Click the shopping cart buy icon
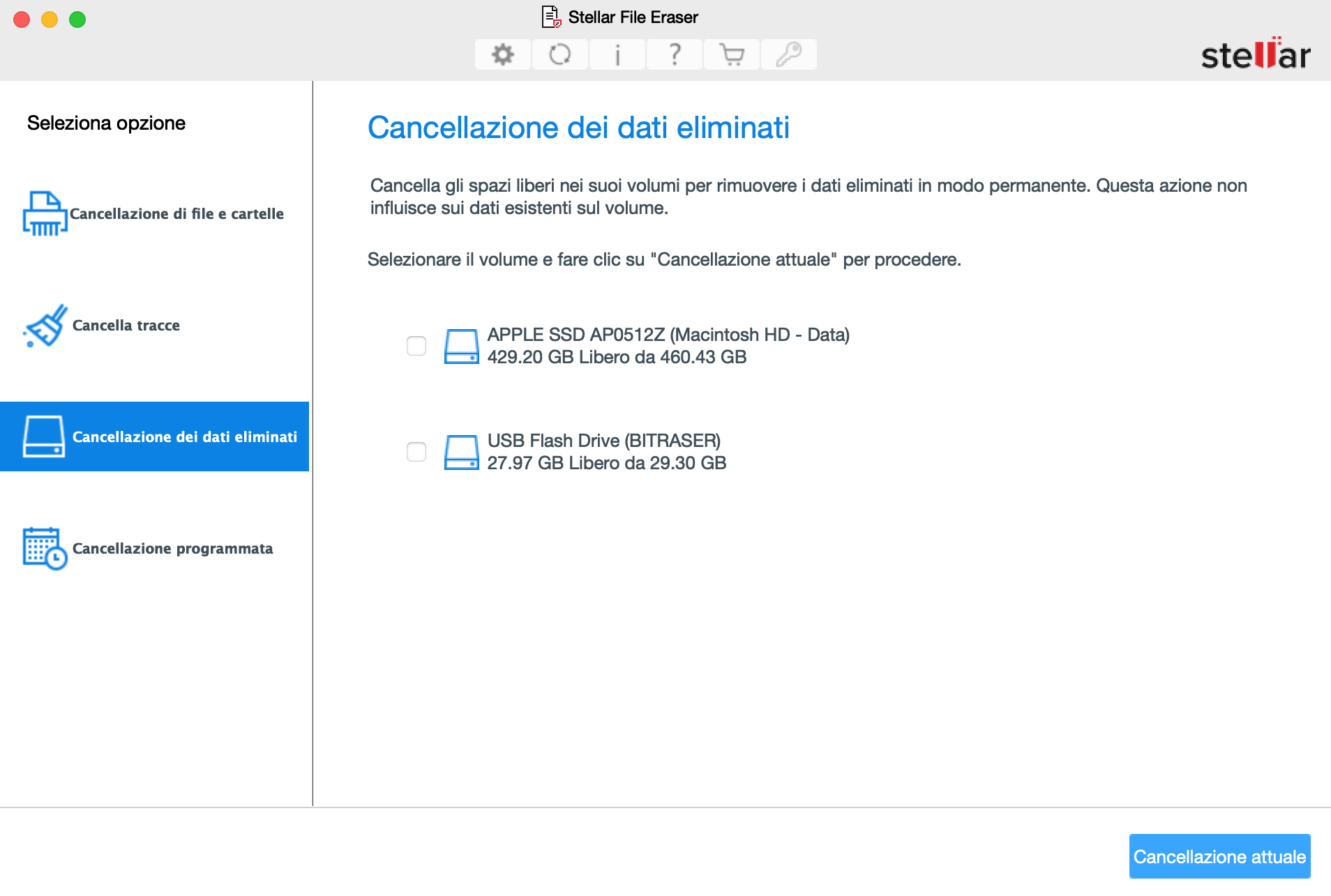Image resolution: width=1331 pixels, height=896 pixels. [732, 54]
